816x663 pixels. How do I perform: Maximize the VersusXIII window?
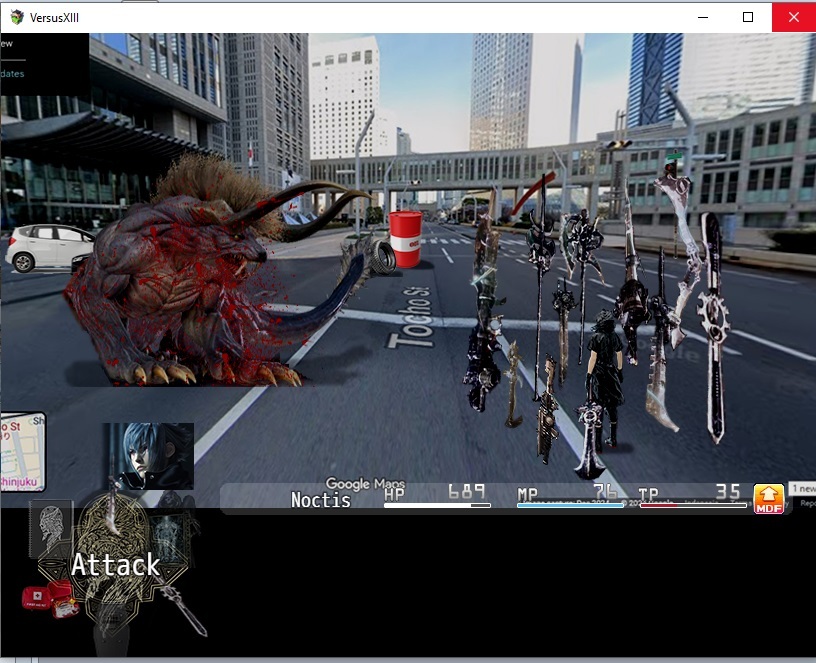[x=748, y=17]
